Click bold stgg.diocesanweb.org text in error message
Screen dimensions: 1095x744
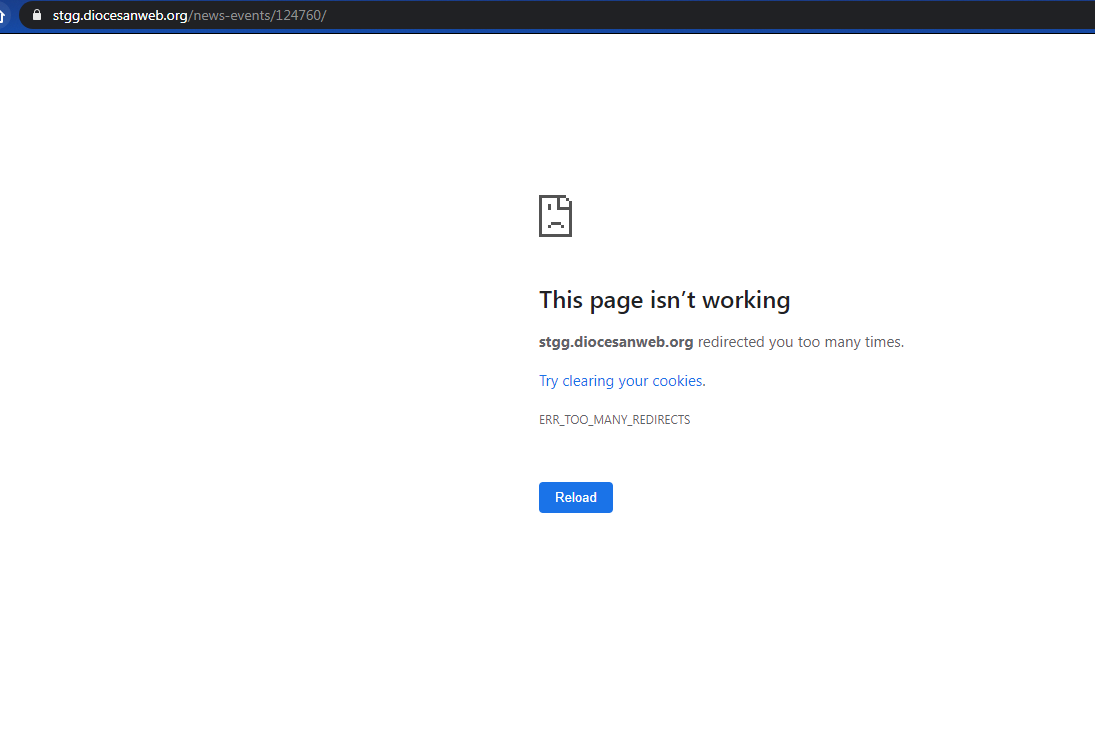click(616, 342)
